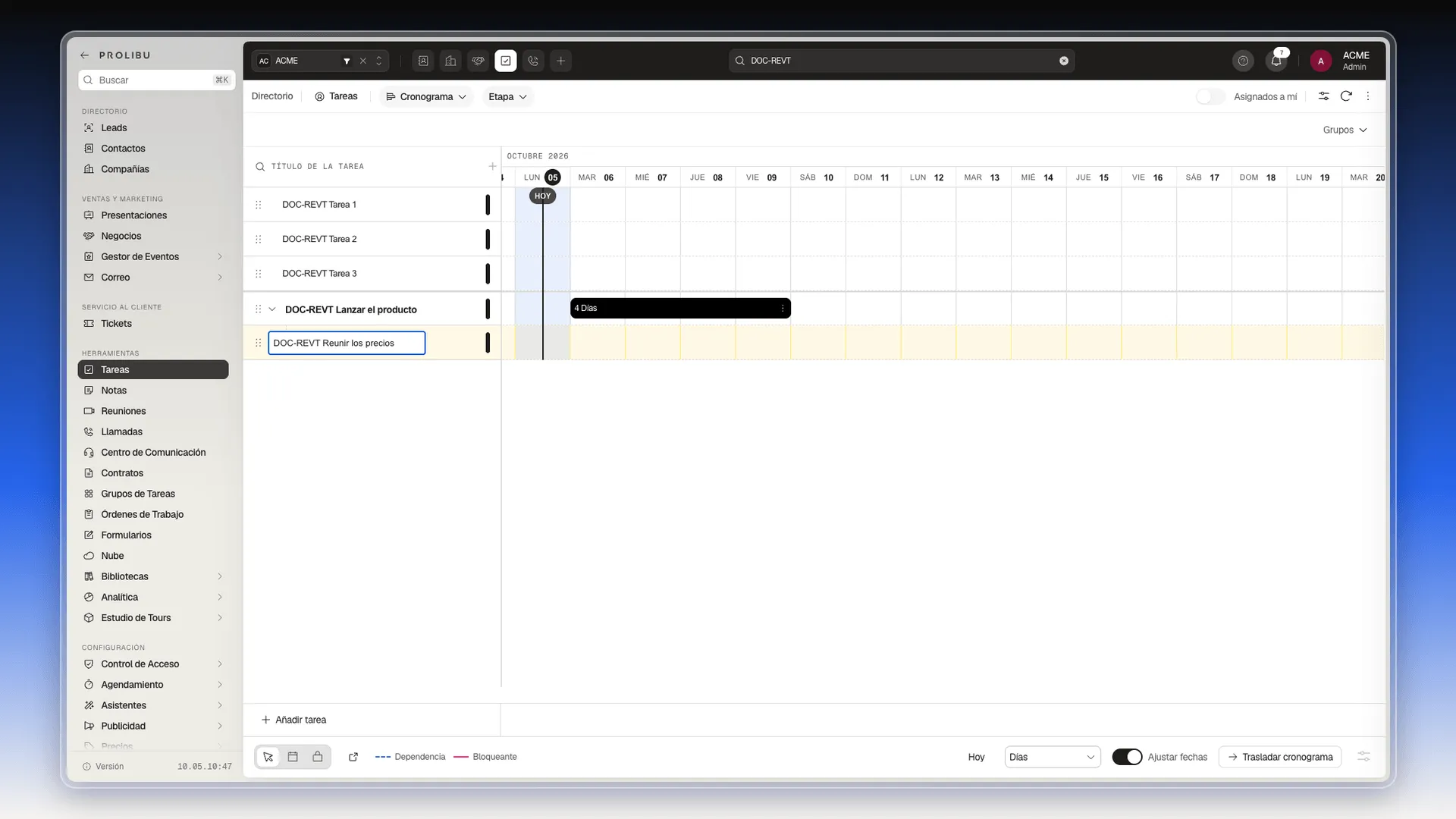
Task: Click the export share icon in bottom bar
Action: click(353, 757)
